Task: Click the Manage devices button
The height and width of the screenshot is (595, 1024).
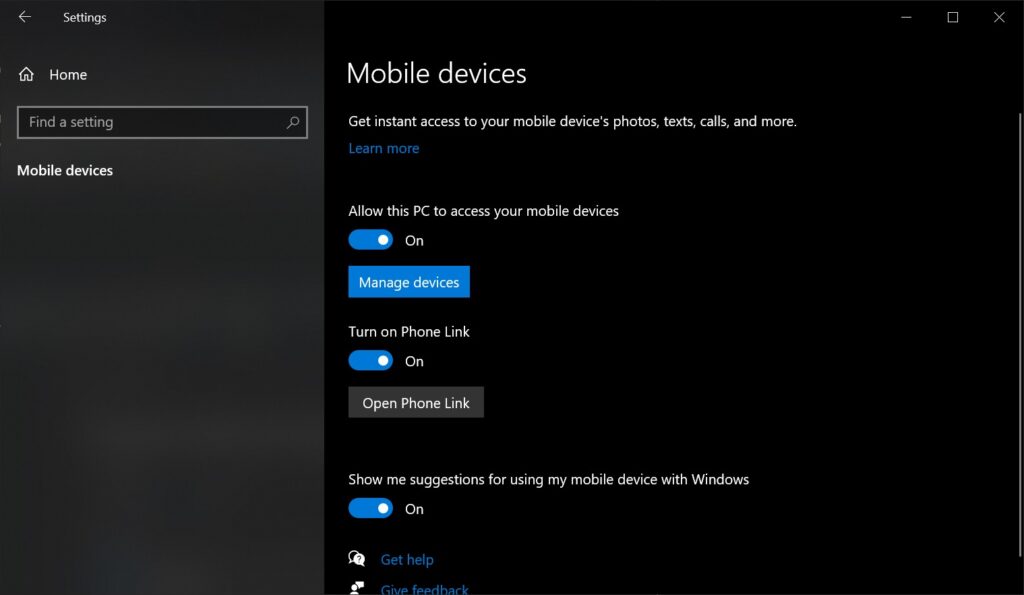Action: click(408, 281)
